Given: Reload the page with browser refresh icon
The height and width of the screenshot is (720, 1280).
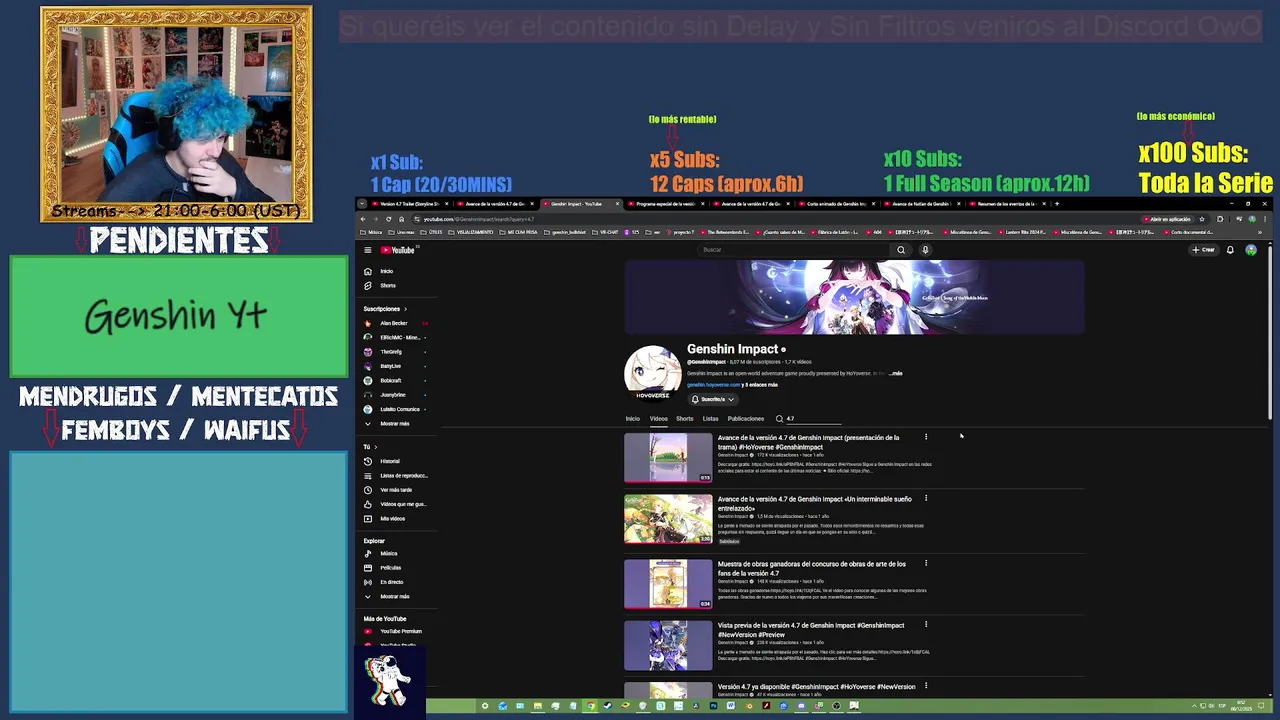Looking at the screenshot, I should [x=388, y=219].
